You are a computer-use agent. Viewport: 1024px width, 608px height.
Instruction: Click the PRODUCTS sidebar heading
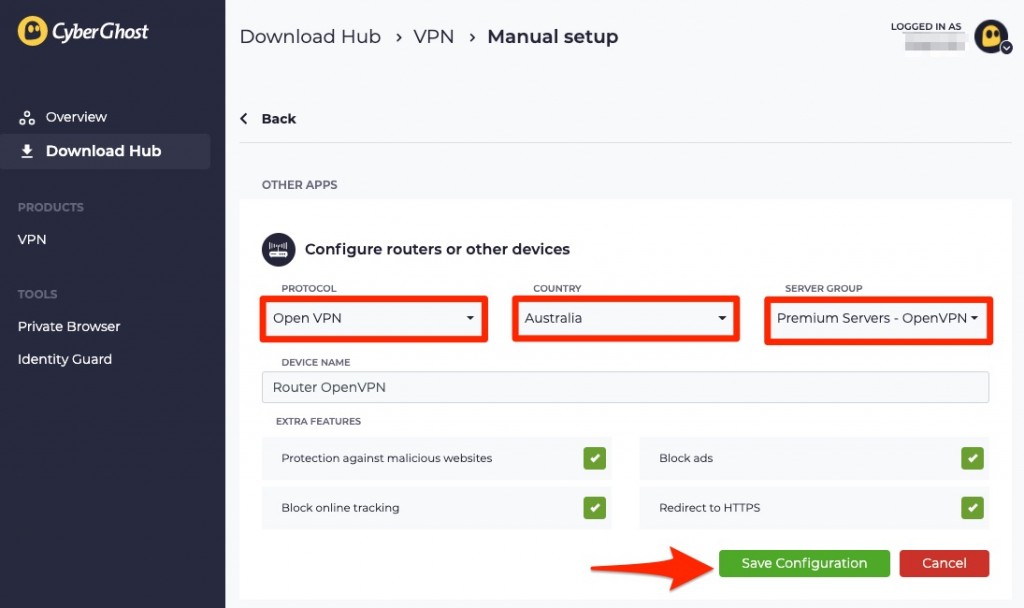(x=51, y=208)
